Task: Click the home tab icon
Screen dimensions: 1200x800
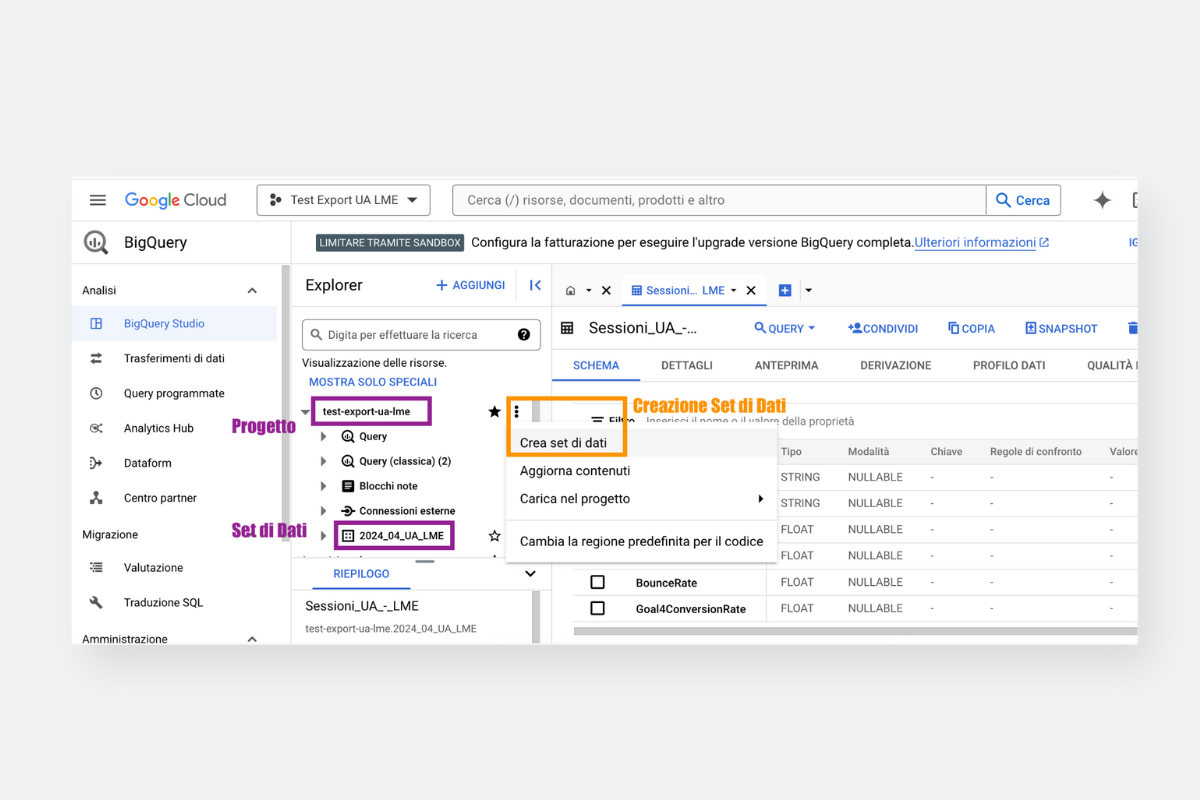Action: click(x=570, y=291)
